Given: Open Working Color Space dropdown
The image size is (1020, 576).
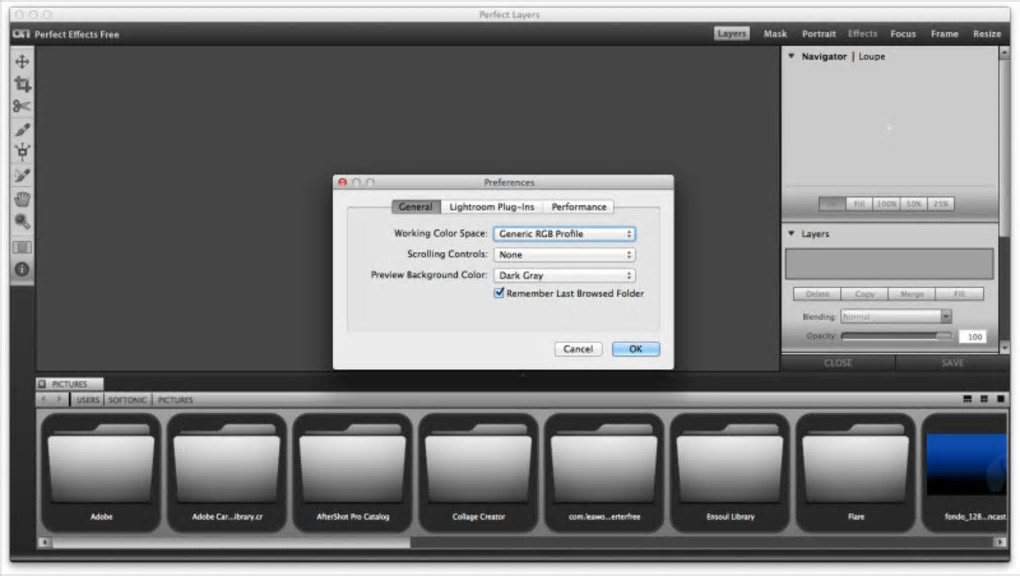Looking at the screenshot, I should click(565, 234).
